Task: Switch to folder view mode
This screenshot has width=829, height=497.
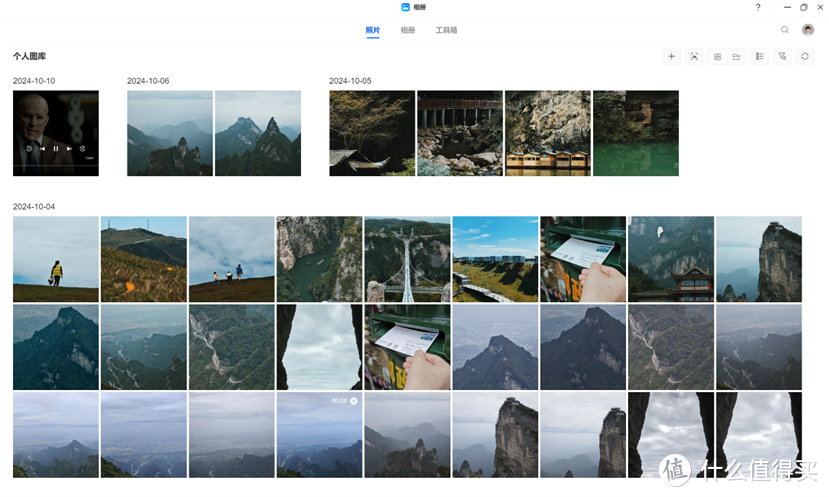Action: point(736,57)
